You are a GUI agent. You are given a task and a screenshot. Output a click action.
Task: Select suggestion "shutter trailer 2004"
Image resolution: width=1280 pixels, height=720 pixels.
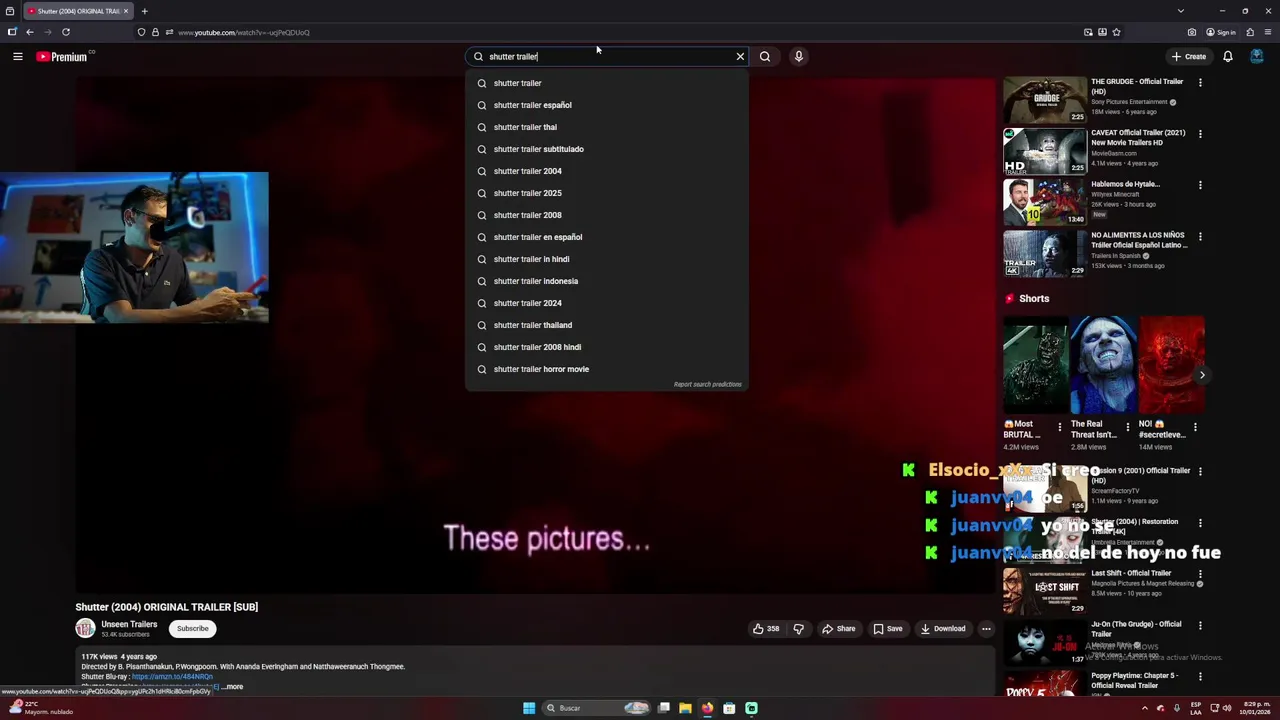click(x=607, y=171)
